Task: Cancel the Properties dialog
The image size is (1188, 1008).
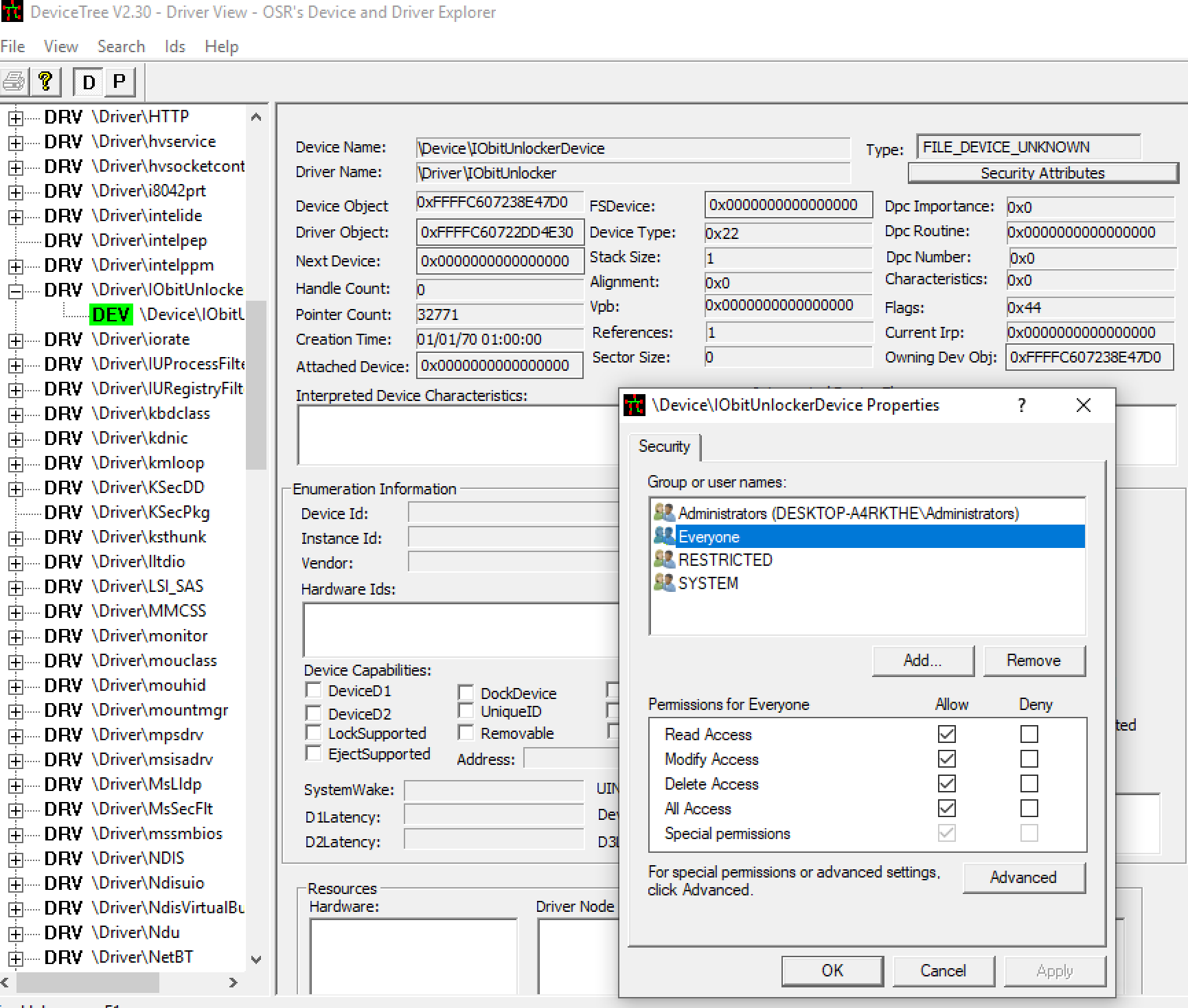Action: [x=944, y=971]
